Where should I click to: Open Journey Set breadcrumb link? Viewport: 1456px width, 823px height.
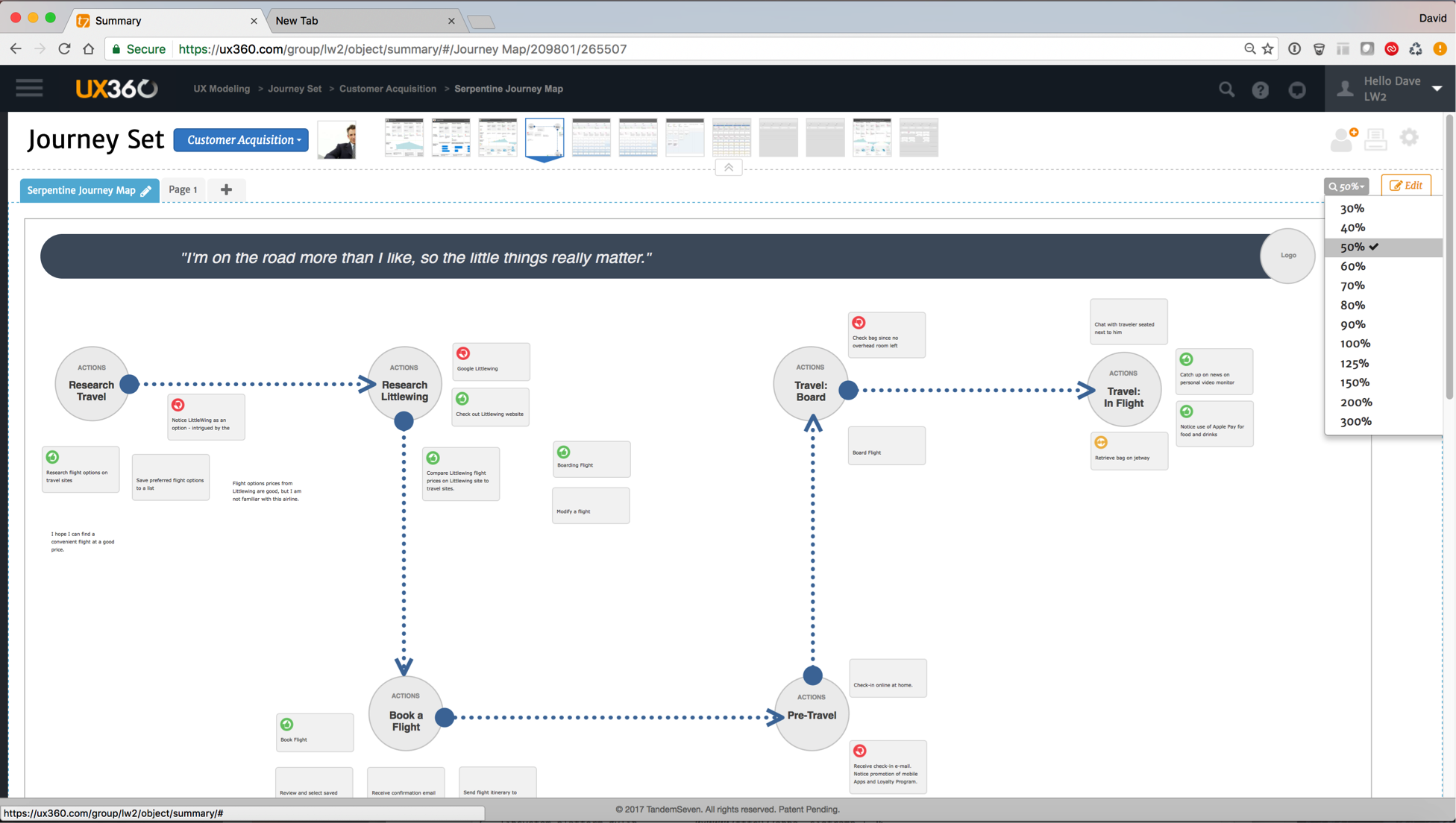[295, 89]
